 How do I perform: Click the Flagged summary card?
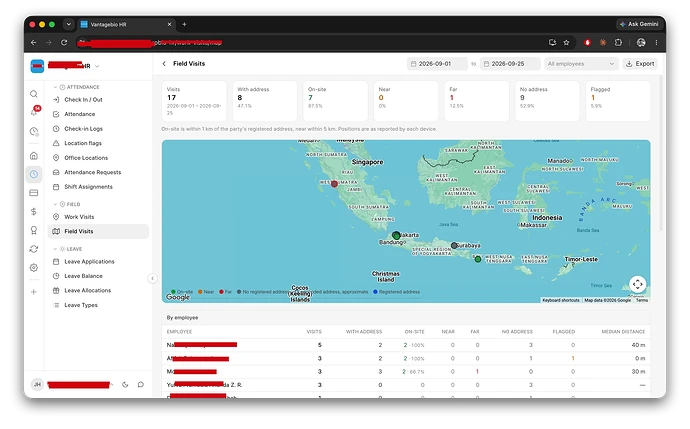(x=618, y=101)
